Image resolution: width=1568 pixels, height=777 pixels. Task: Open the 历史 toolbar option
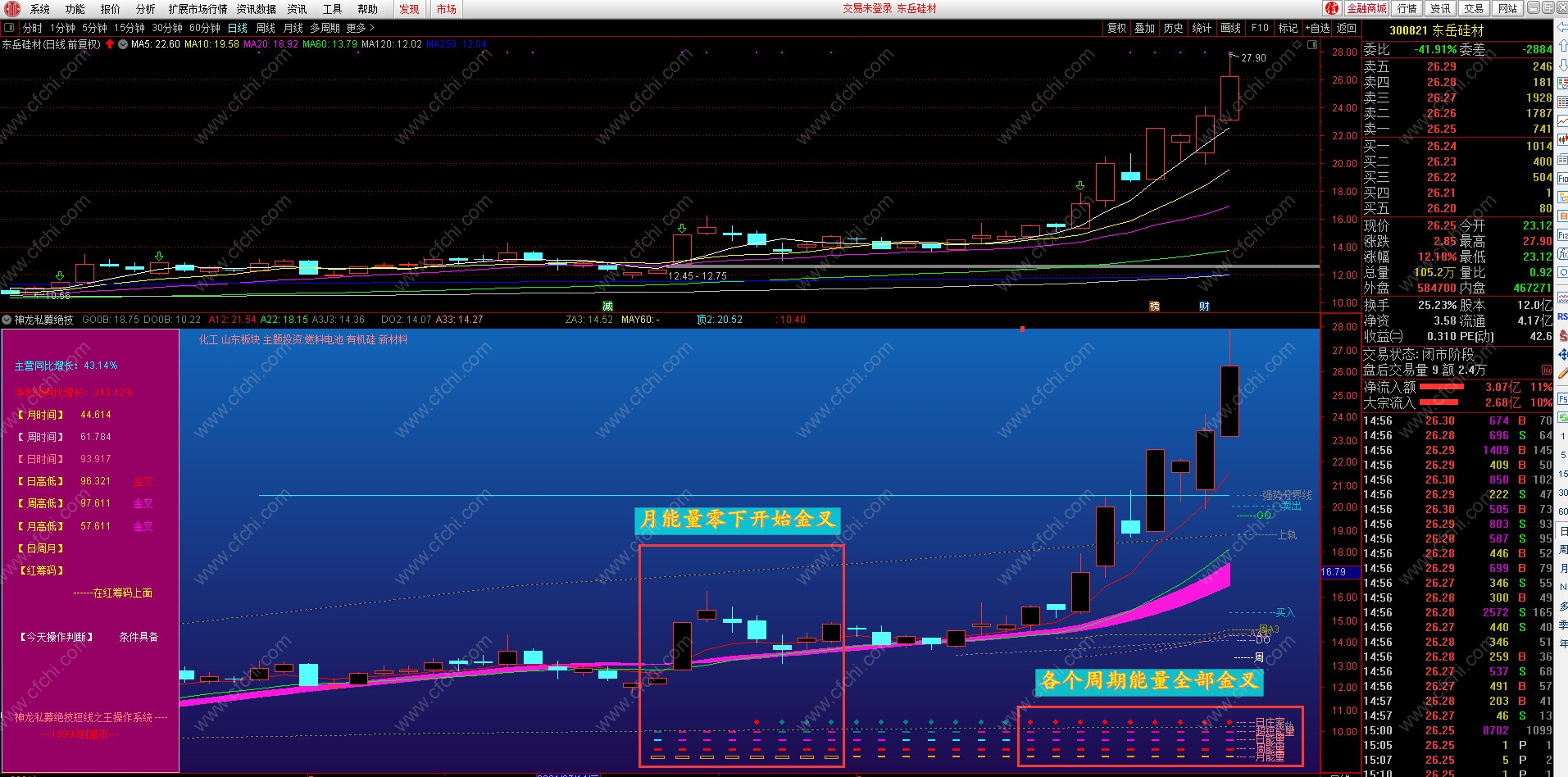[1173, 28]
